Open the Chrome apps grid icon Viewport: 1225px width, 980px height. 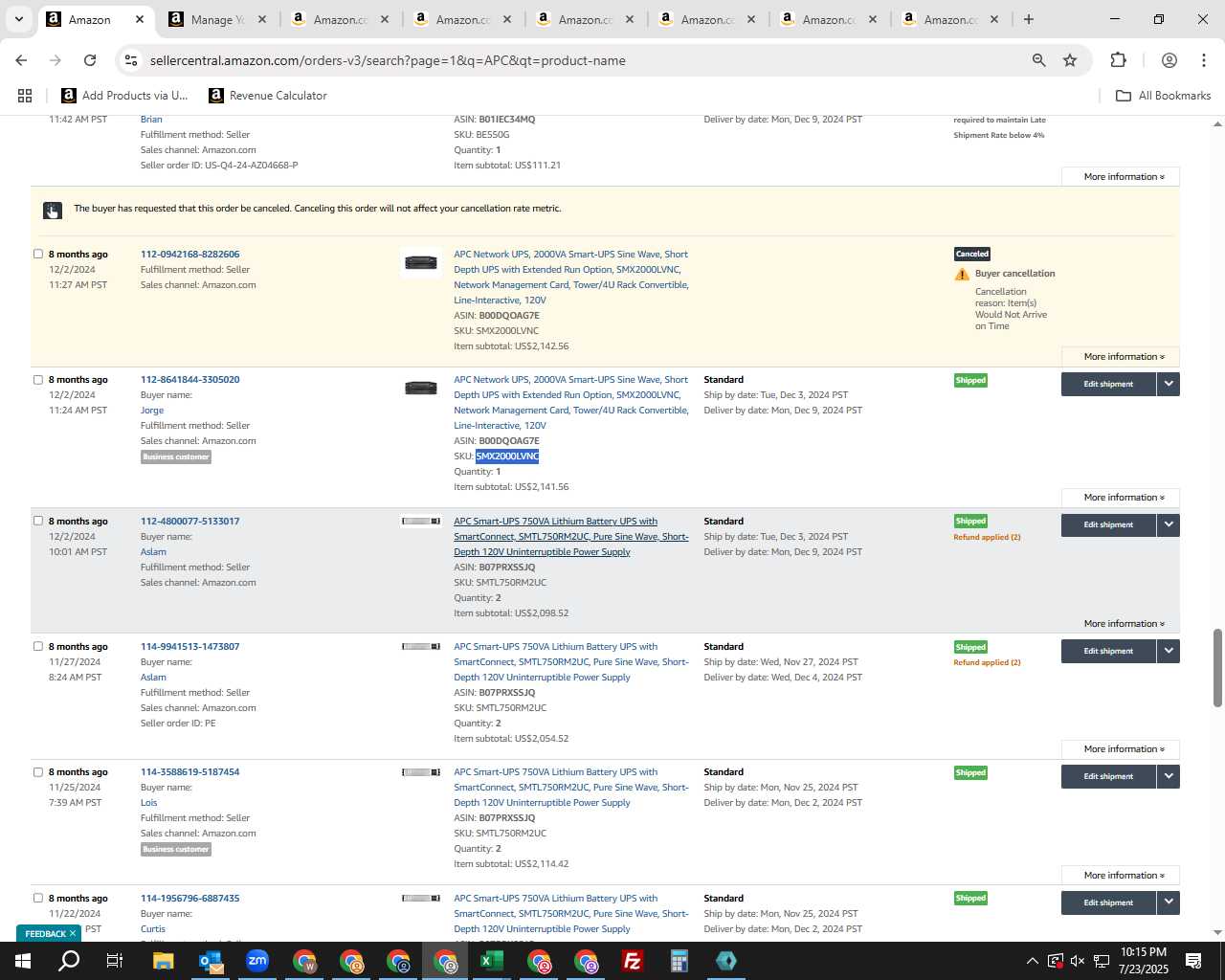[25, 96]
